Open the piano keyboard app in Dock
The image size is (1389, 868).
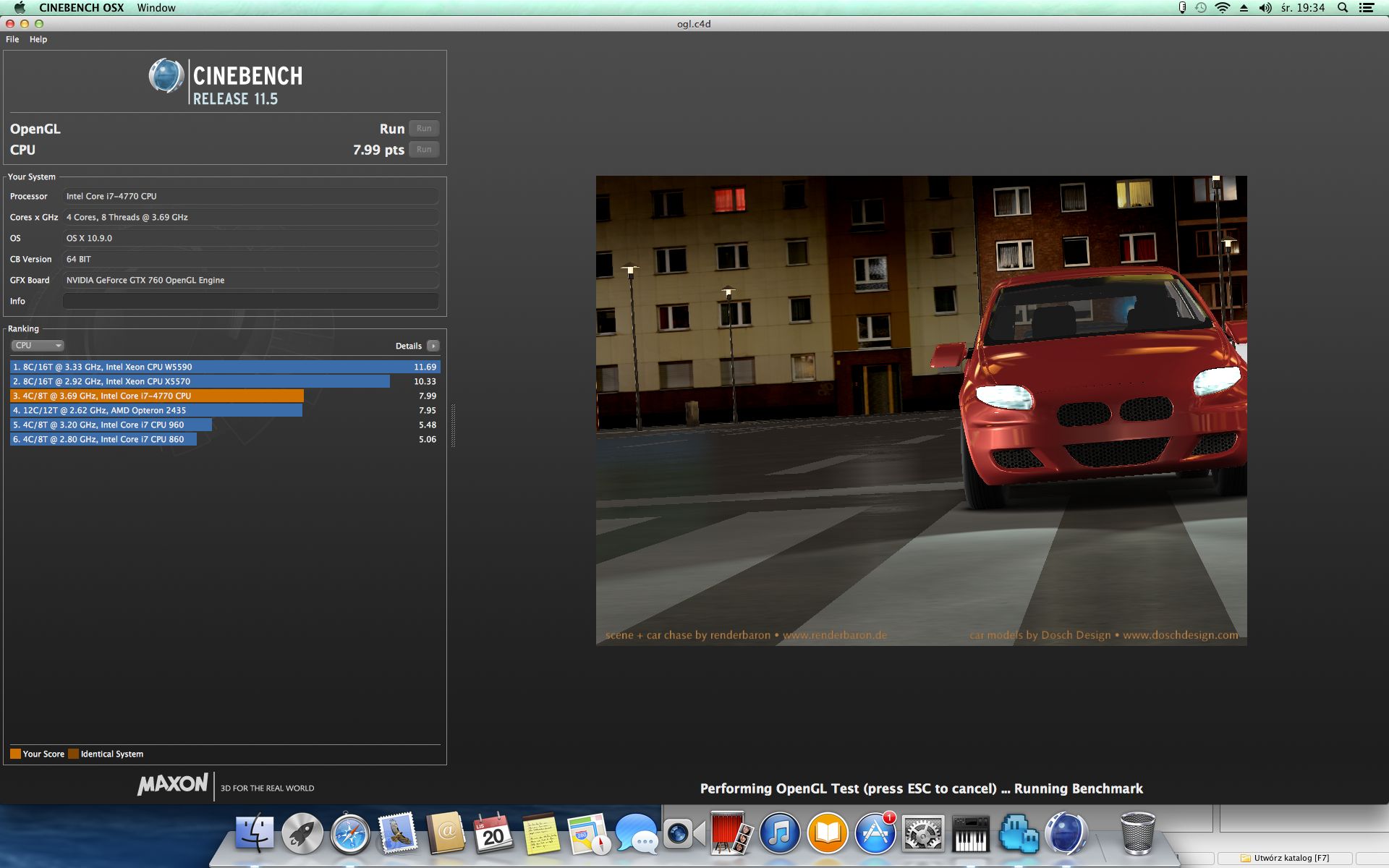point(970,833)
